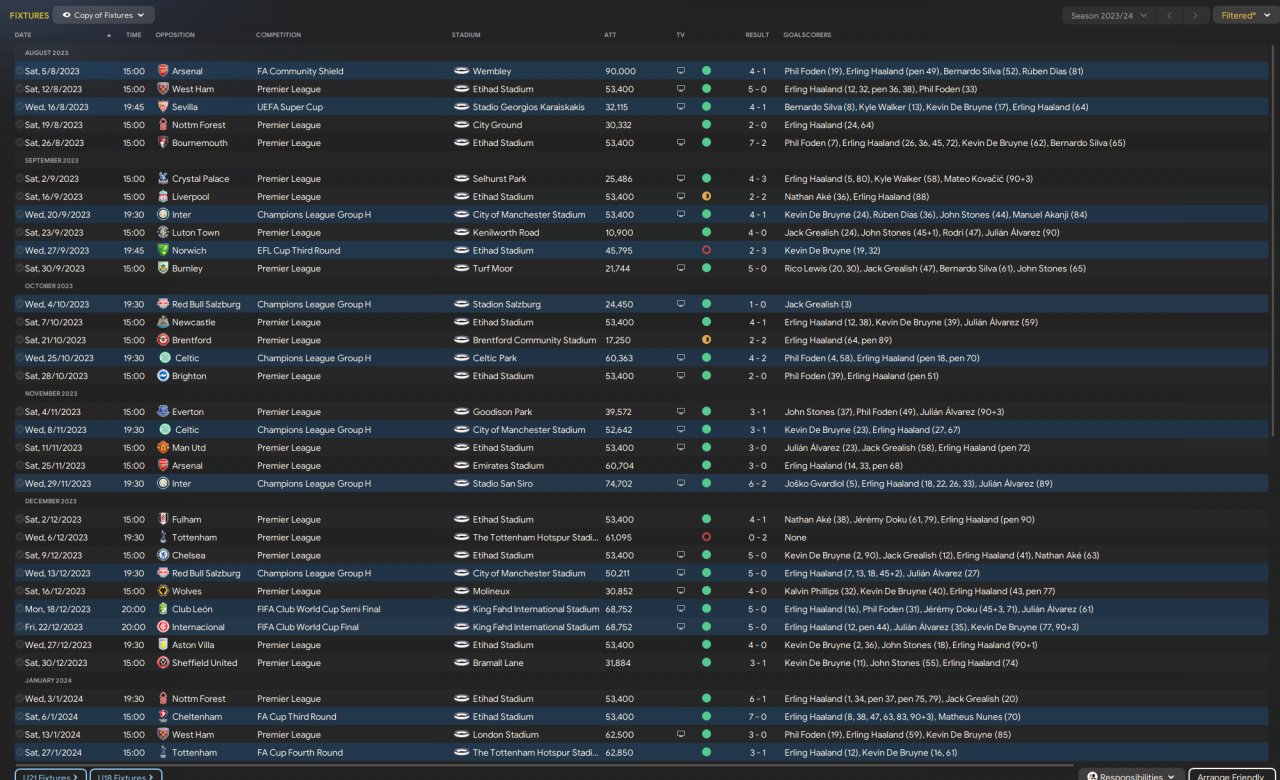The width and height of the screenshot is (1280, 780).
Task: Click the red result indicator on the Norwich row
Action: [x=706, y=251]
